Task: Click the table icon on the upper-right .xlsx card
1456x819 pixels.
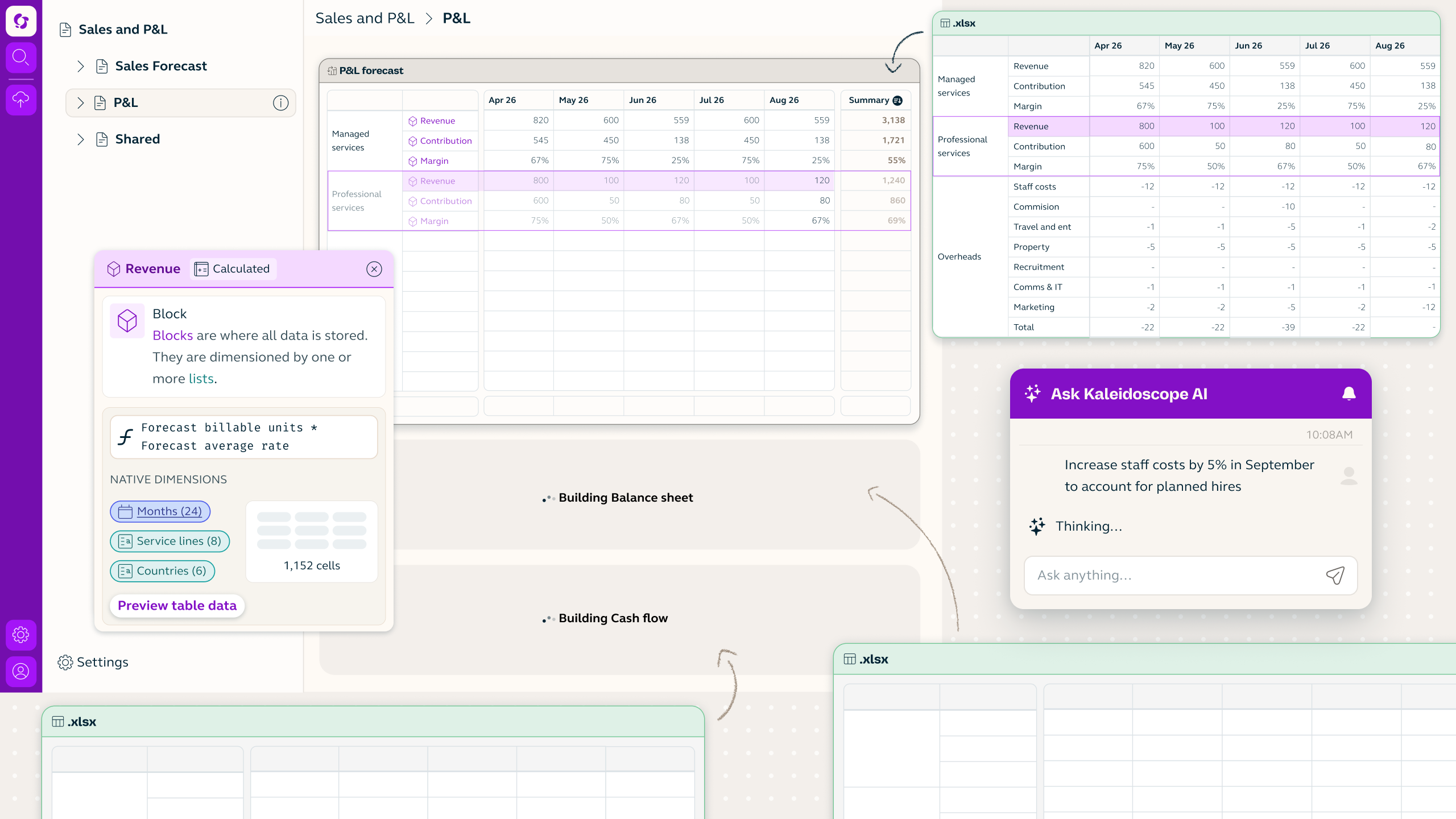Action: tap(945, 23)
